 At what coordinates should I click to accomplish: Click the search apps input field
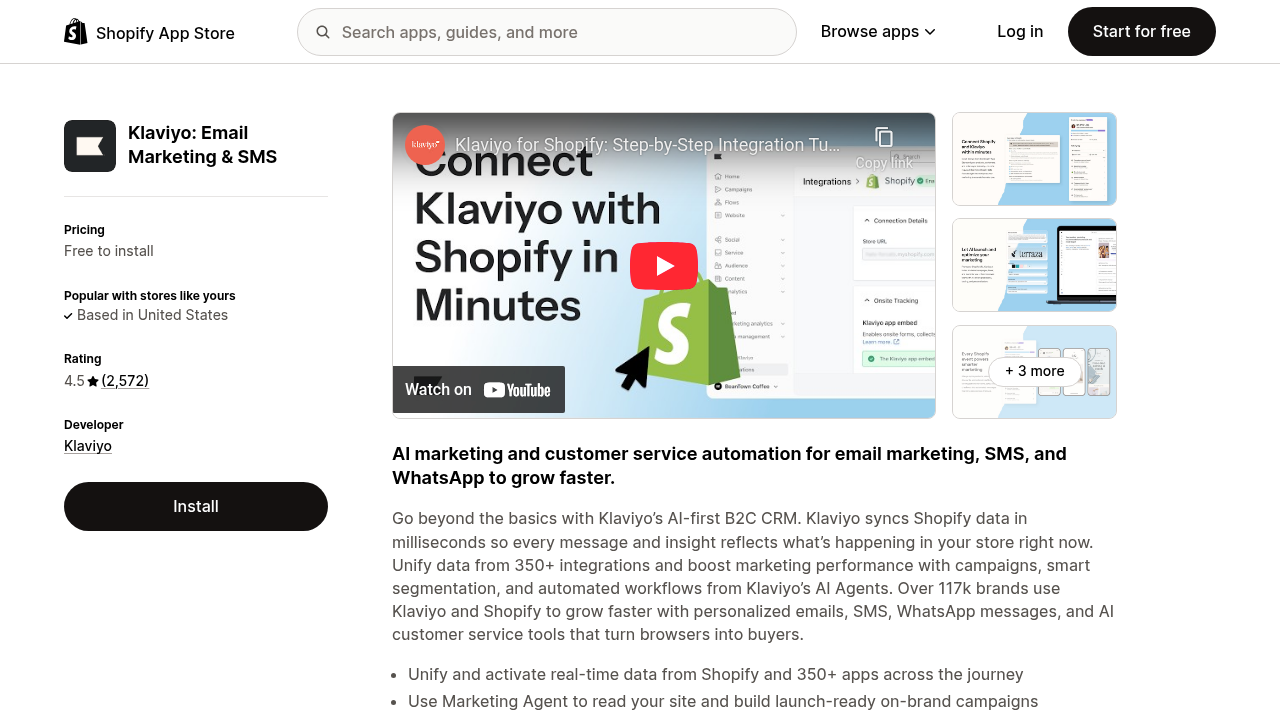point(550,32)
